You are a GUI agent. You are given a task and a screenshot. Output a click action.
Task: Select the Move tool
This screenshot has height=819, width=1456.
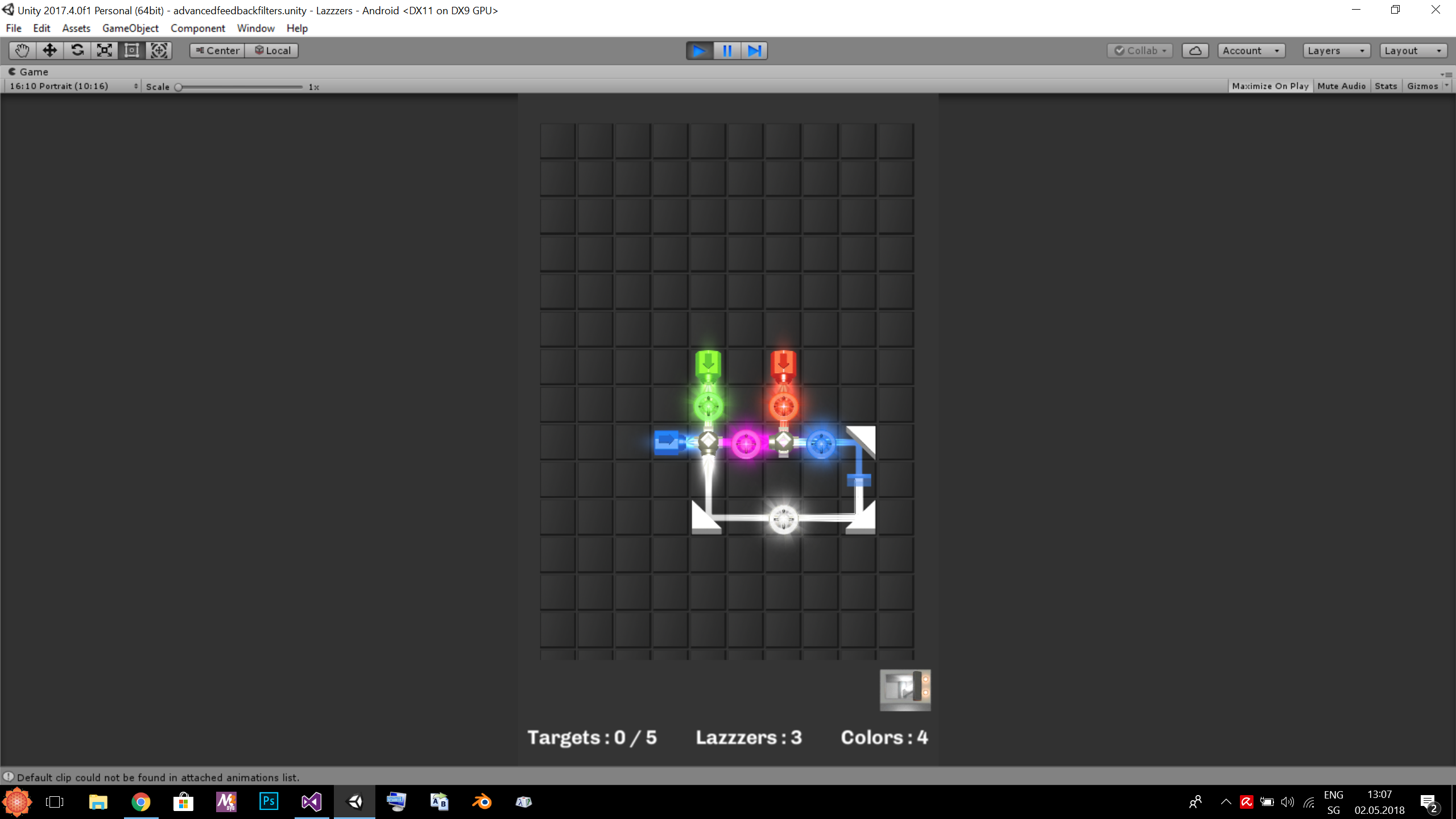click(49, 51)
